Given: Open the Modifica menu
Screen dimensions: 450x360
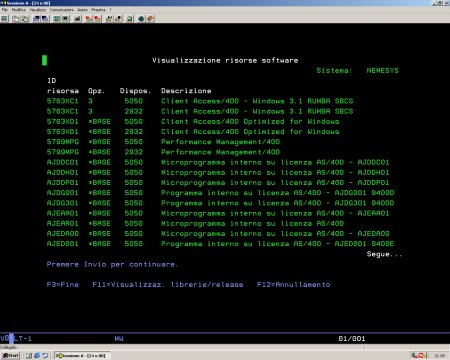Looking at the screenshot, I should click(x=19, y=10).
